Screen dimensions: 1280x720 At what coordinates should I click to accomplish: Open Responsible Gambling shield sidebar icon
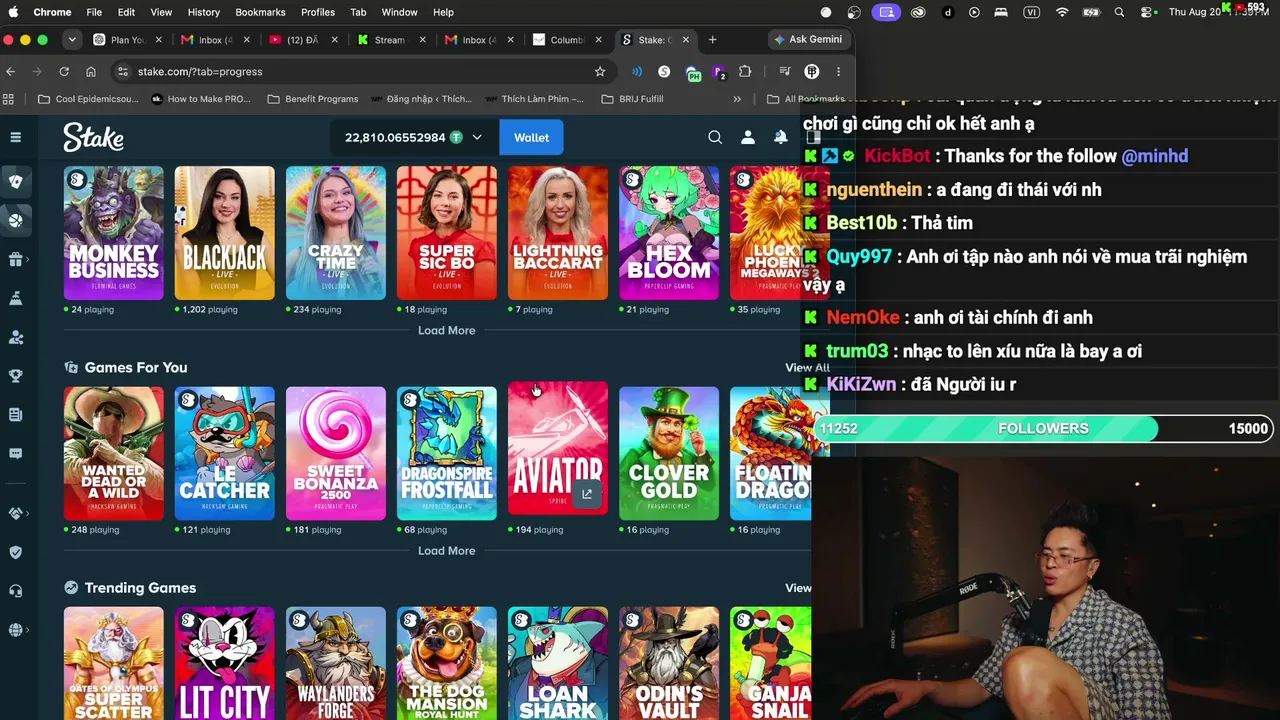16,552
